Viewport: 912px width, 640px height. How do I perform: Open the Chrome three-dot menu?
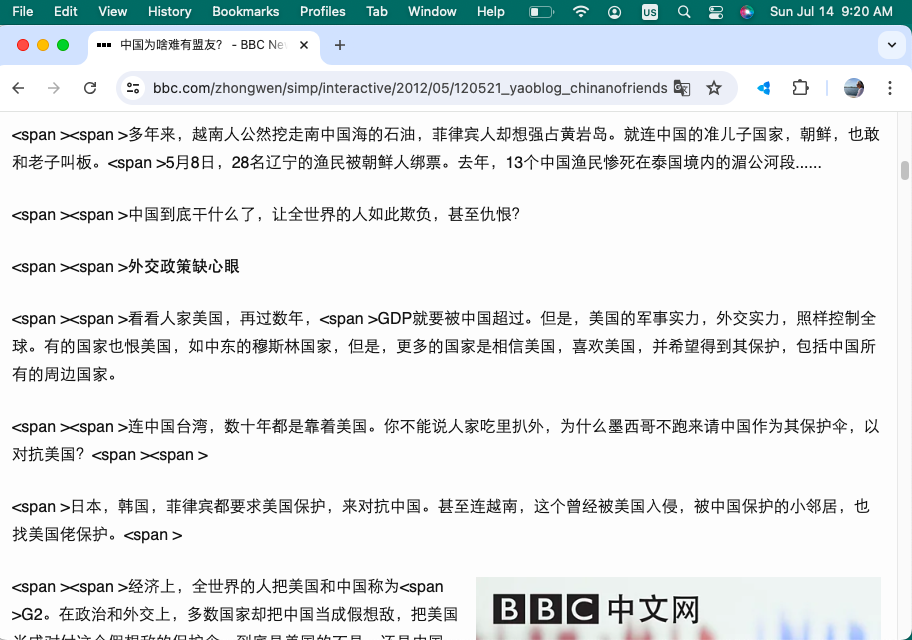click(x=890, y=88)
